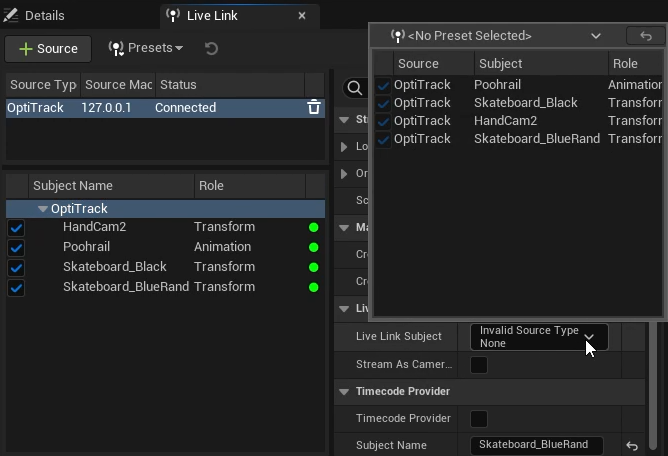This screenshot has height=456, width=668.
Task: Close the Live Link tab
Action: [x=302, y=15]
